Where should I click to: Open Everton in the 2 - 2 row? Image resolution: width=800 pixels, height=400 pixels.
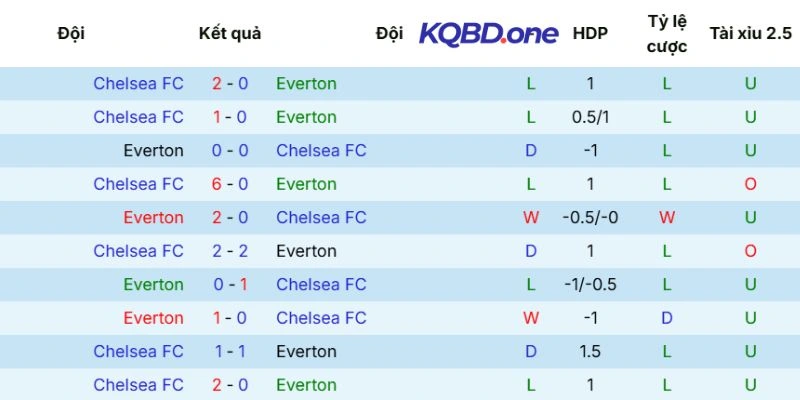[306, 251]
